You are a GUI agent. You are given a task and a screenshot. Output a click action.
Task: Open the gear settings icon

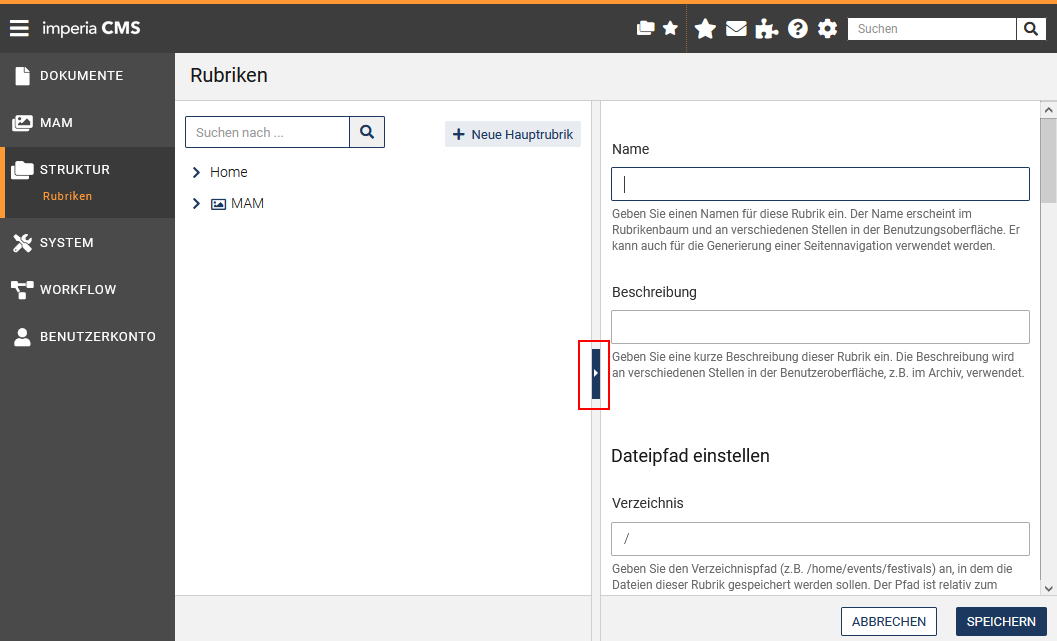(x=827, y=29)
